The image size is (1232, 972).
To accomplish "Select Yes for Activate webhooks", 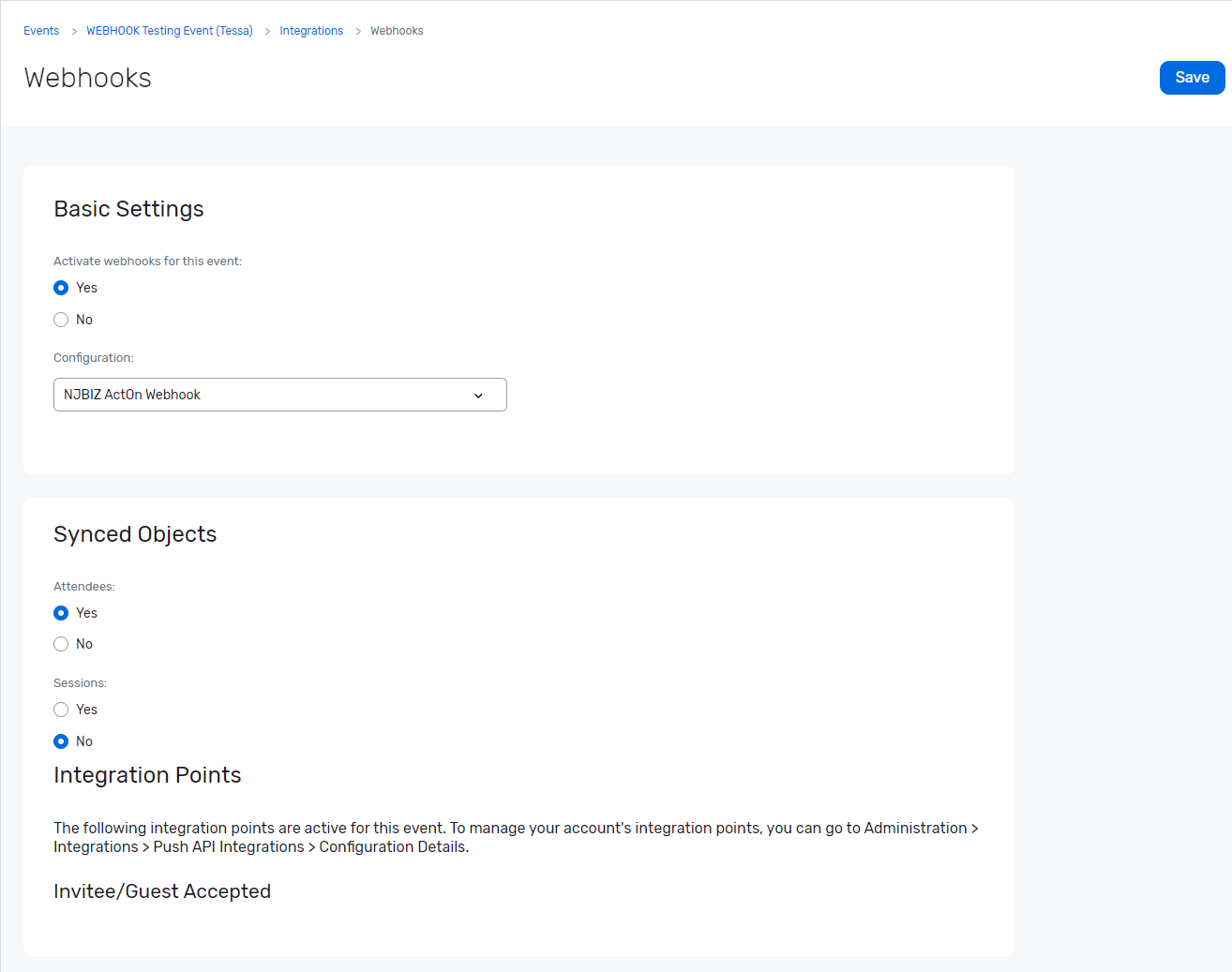I will click(x=61, y=288).
